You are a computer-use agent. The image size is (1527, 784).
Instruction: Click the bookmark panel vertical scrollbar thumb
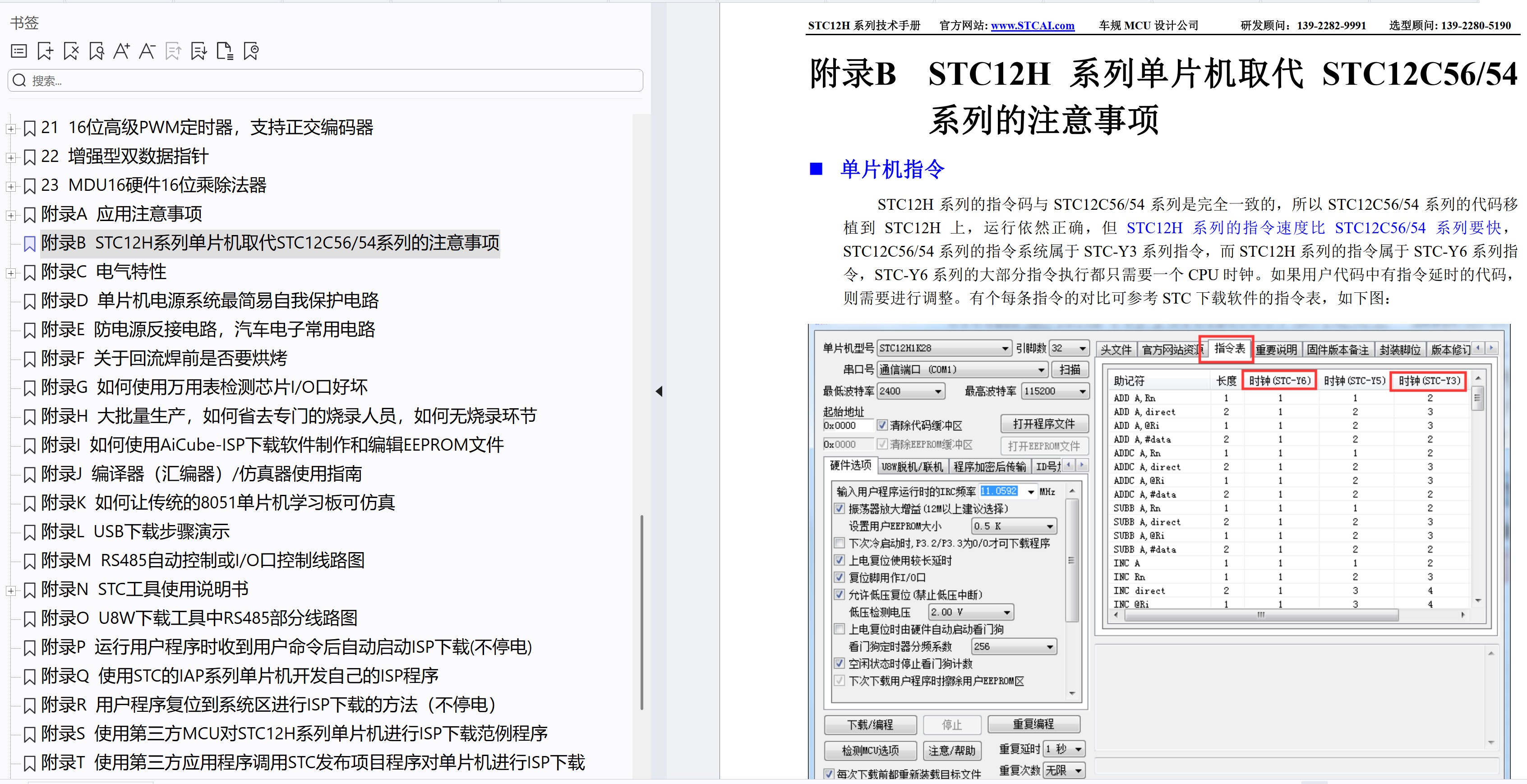tap(642, 612)
